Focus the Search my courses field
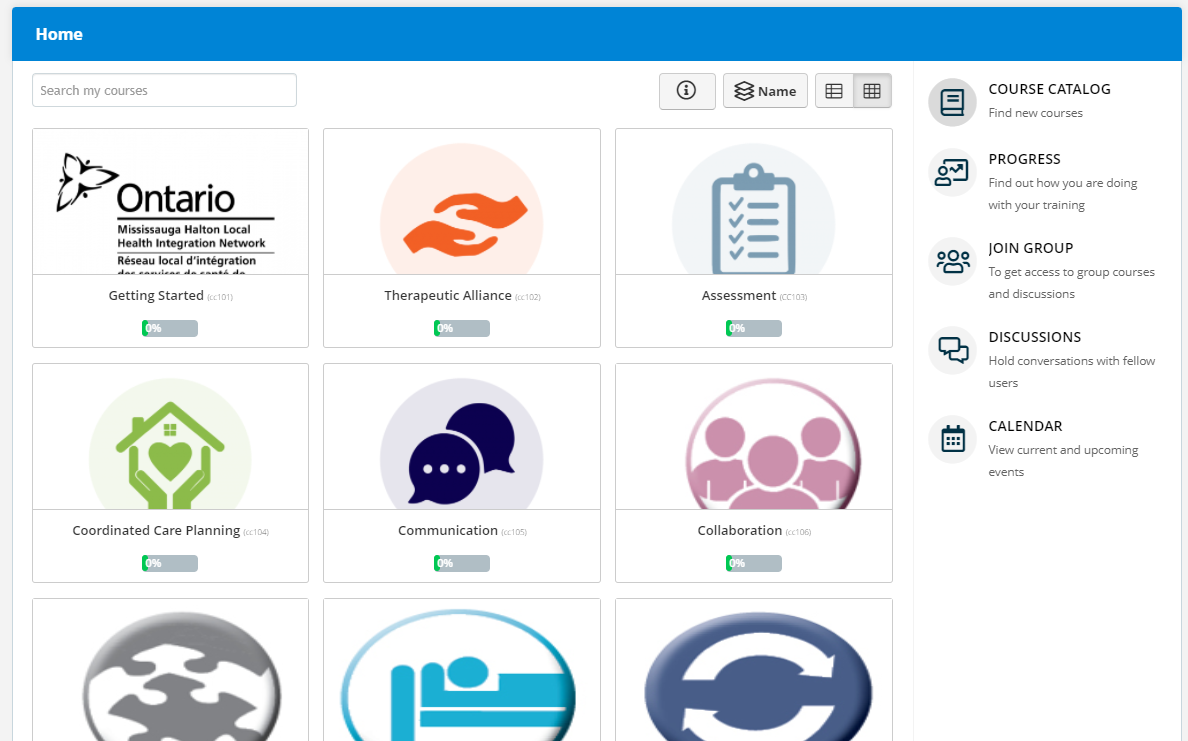 164,90
